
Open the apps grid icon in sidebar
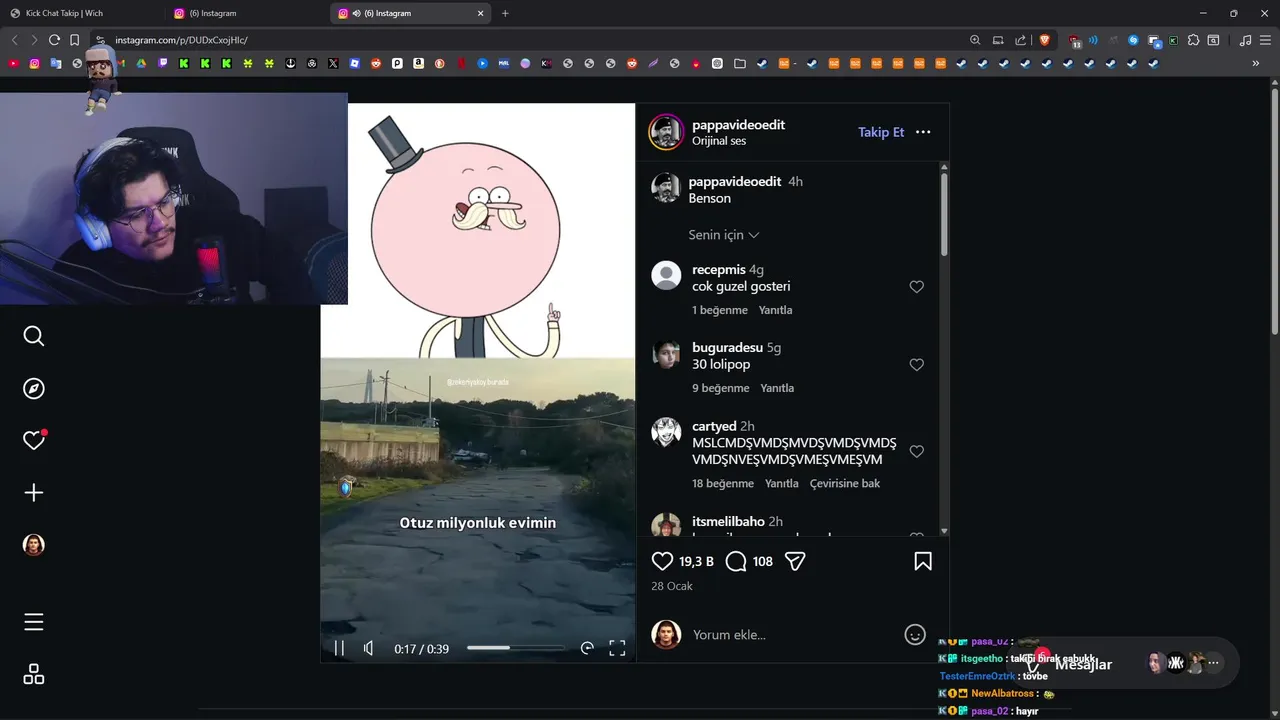[34, 674]
